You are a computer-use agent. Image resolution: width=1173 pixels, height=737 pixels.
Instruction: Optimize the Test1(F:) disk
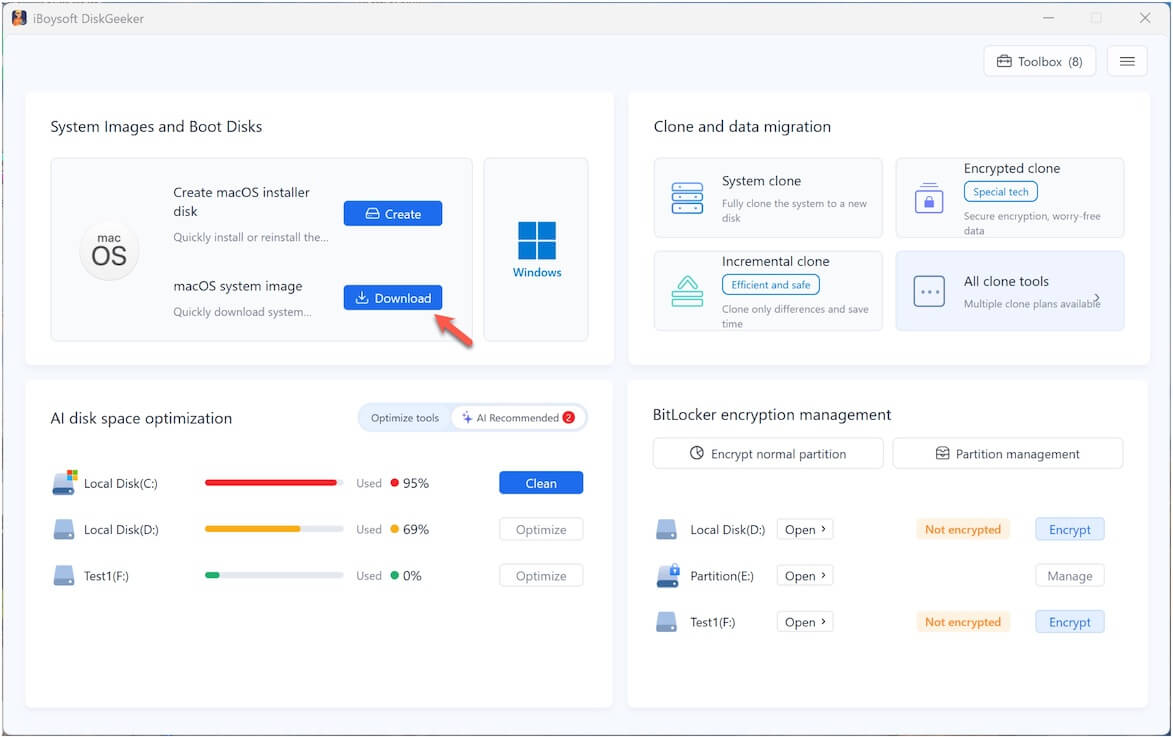541,576
